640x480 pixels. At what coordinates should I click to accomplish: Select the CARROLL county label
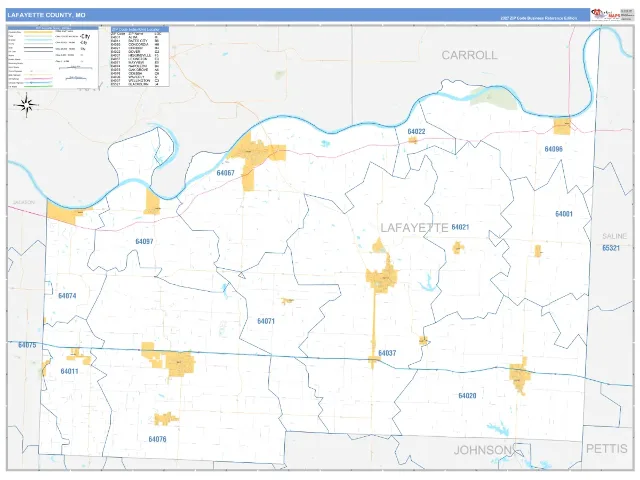[x=469, y=55]
